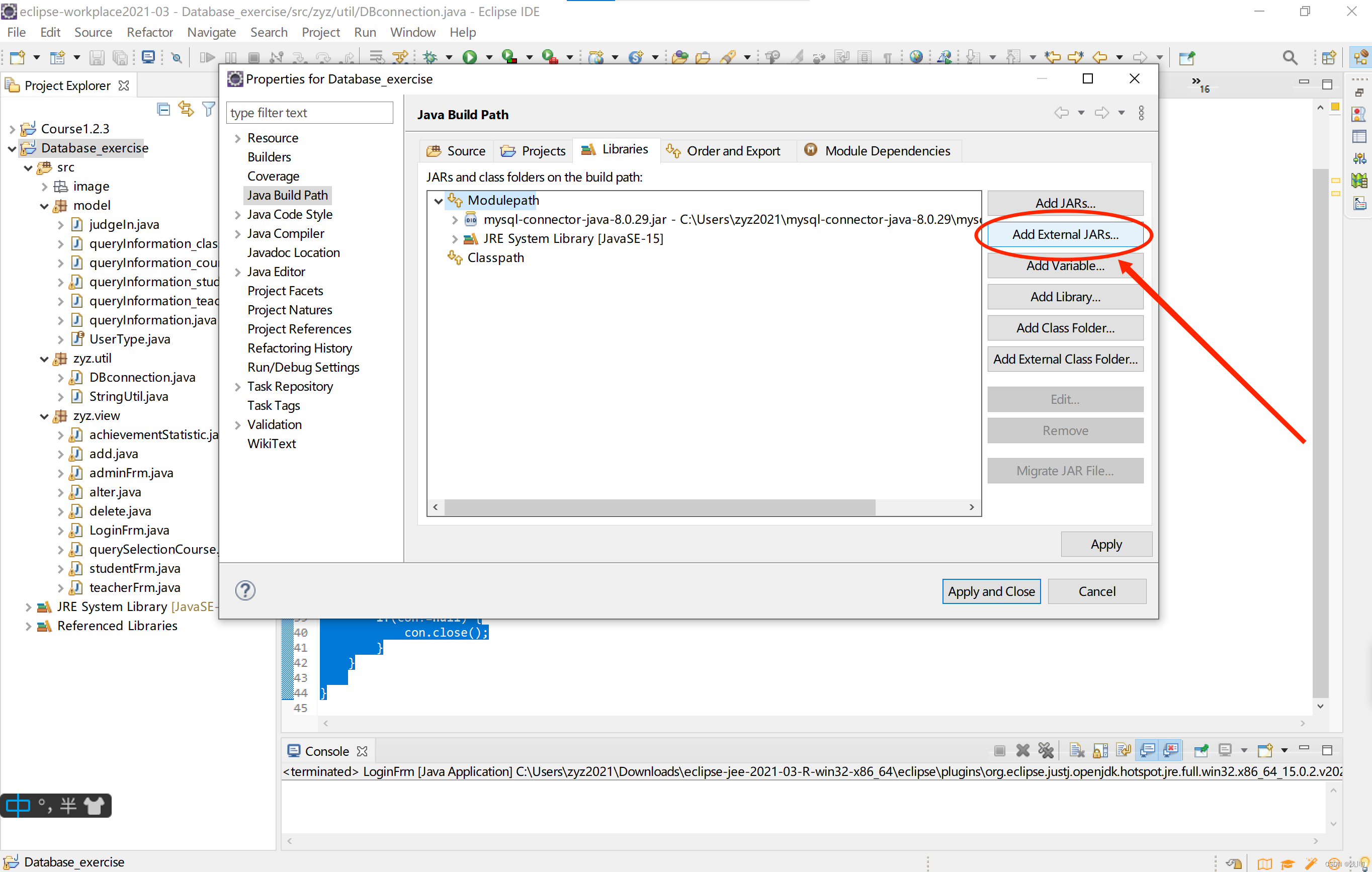
Task: Open the Run button dropdown arrow
Action: point(489,57)
